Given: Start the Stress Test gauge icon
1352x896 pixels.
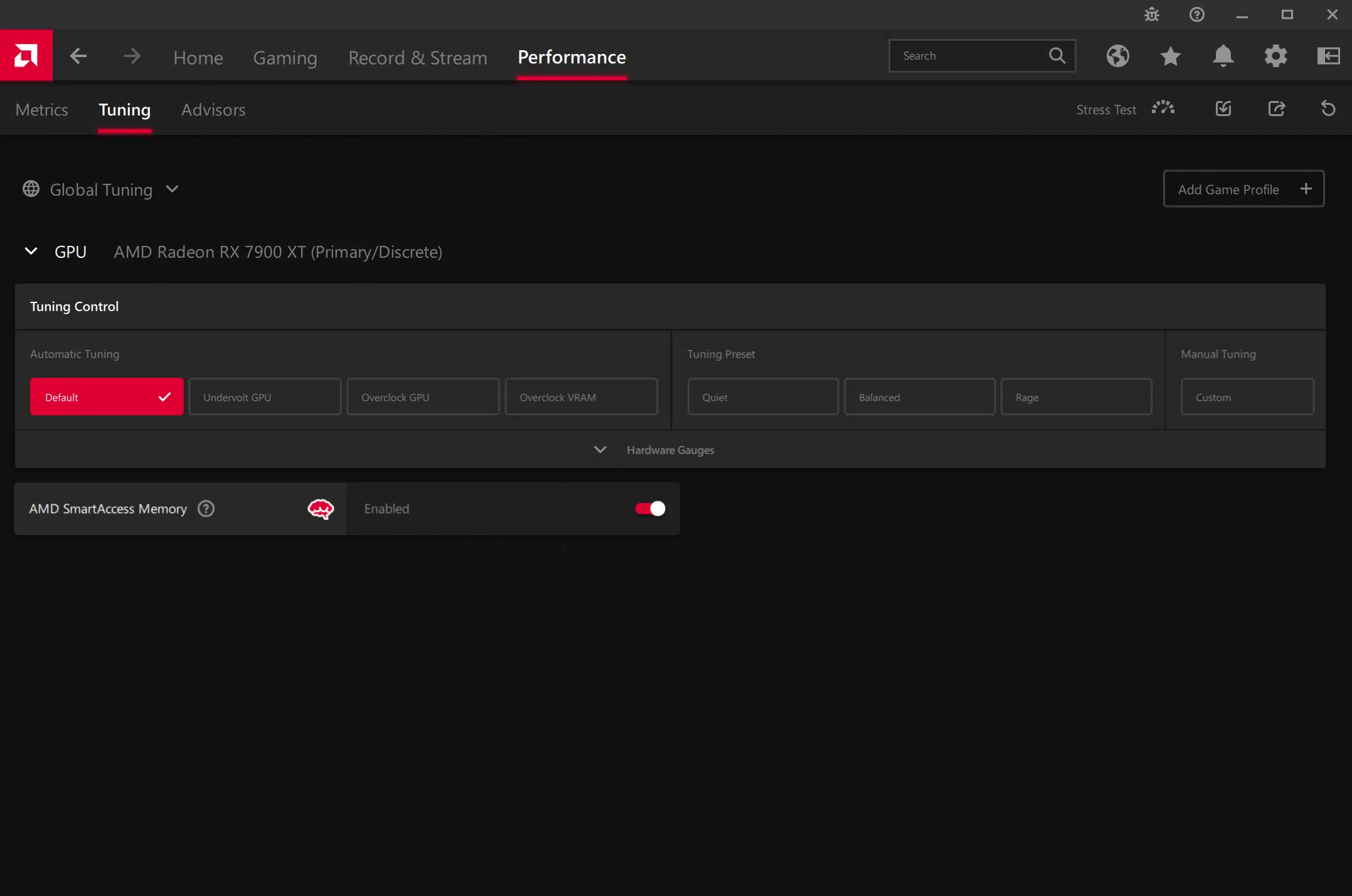Looking at the screenshot, I should point(1163,109).
